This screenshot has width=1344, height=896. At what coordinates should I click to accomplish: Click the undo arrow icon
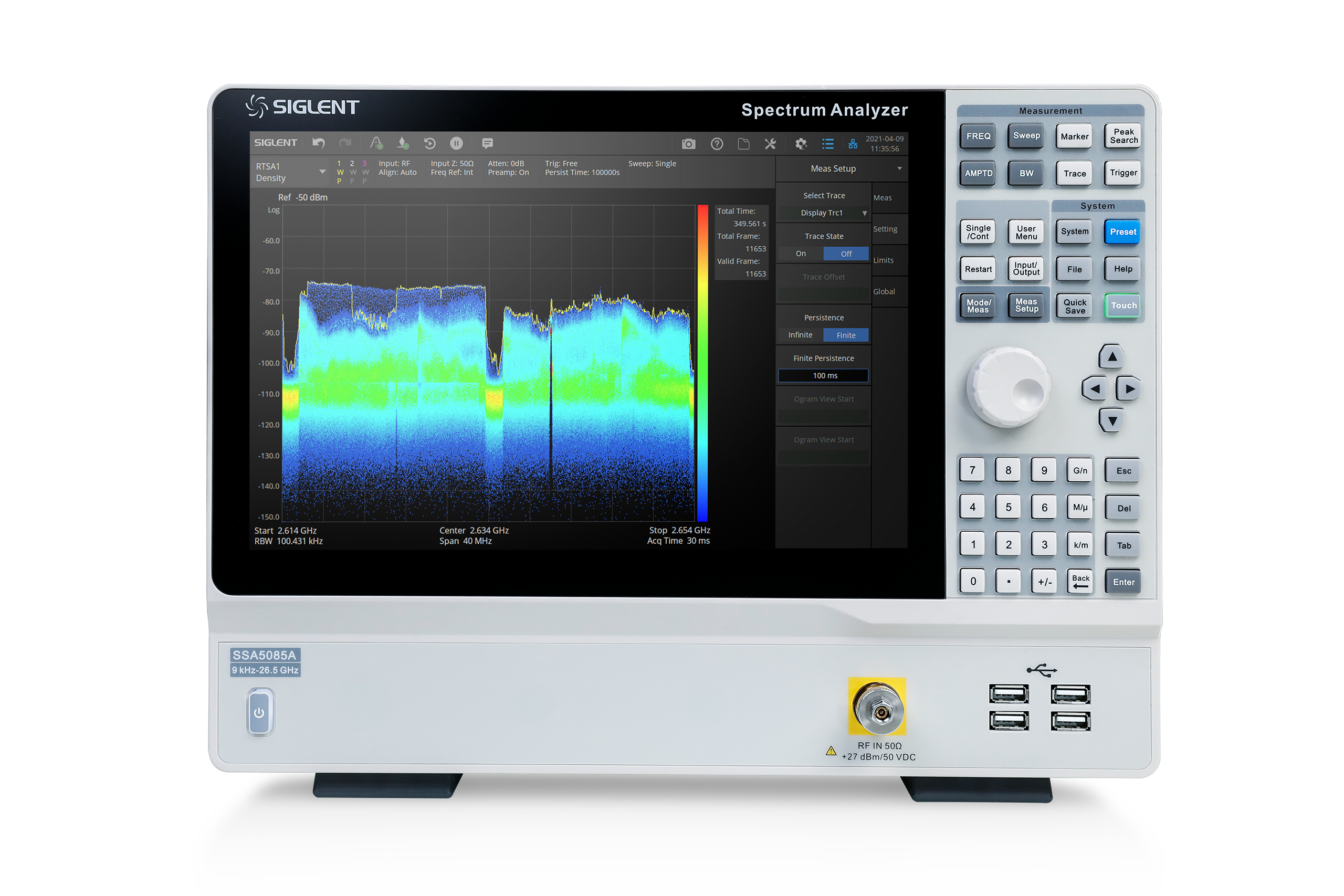coord(318,143)
